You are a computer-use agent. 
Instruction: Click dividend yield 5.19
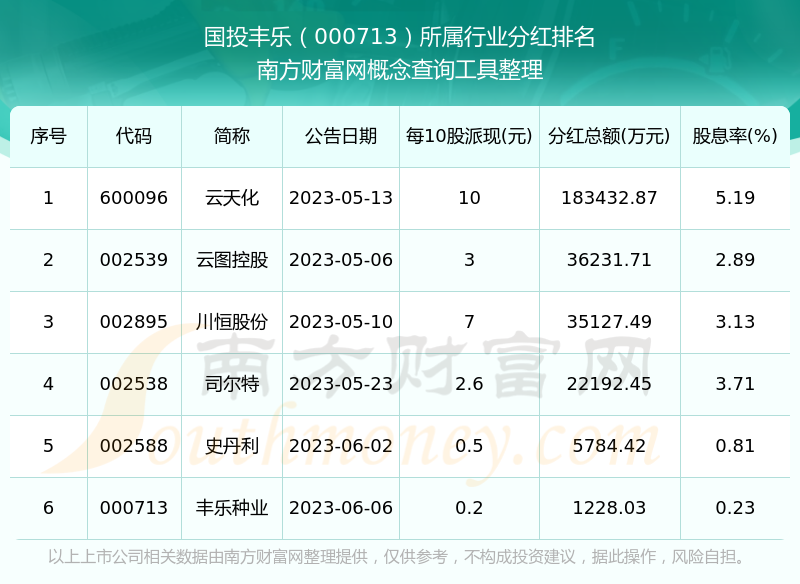pyautogui.click(x=735, y=198)
